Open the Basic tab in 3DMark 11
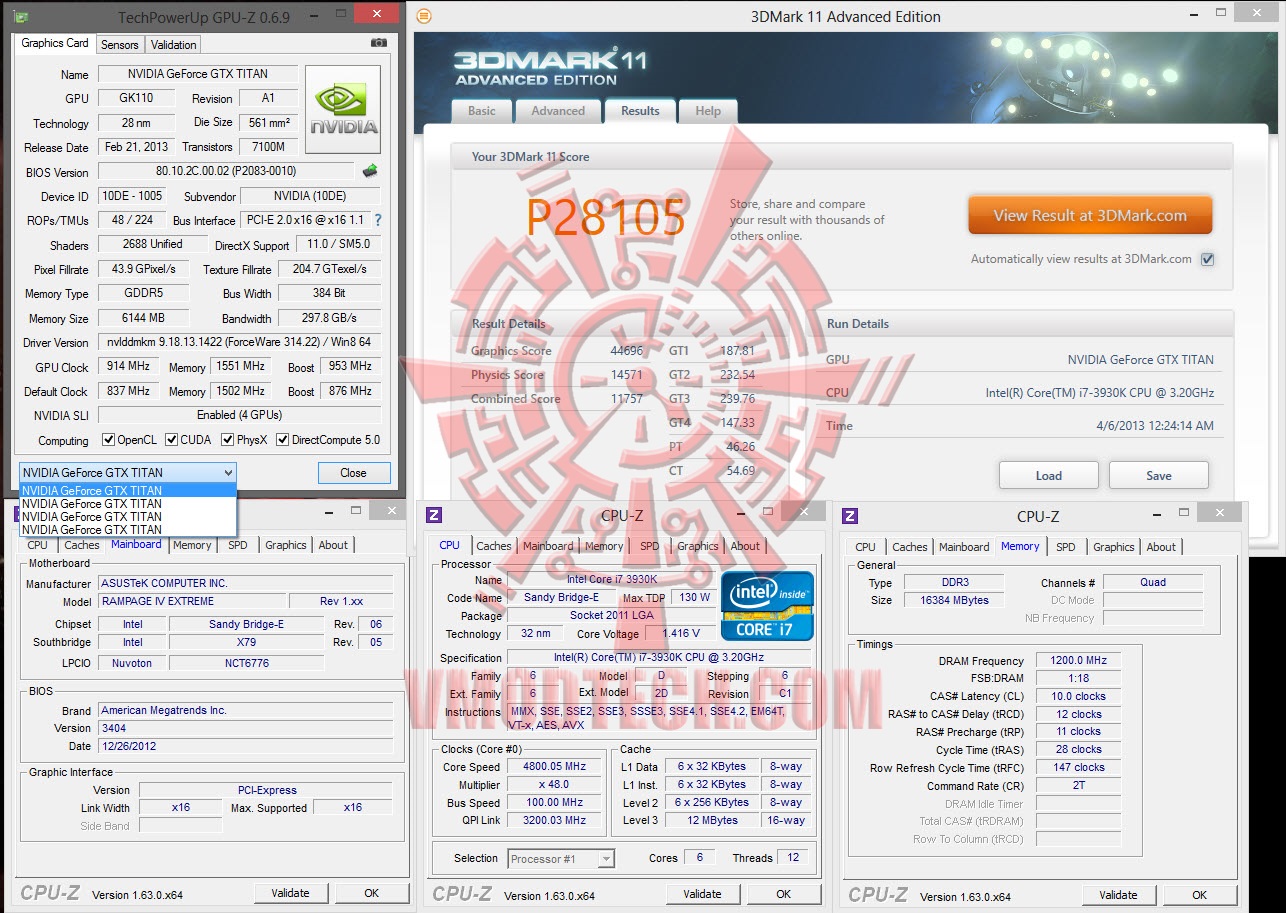 click(481, 111)
